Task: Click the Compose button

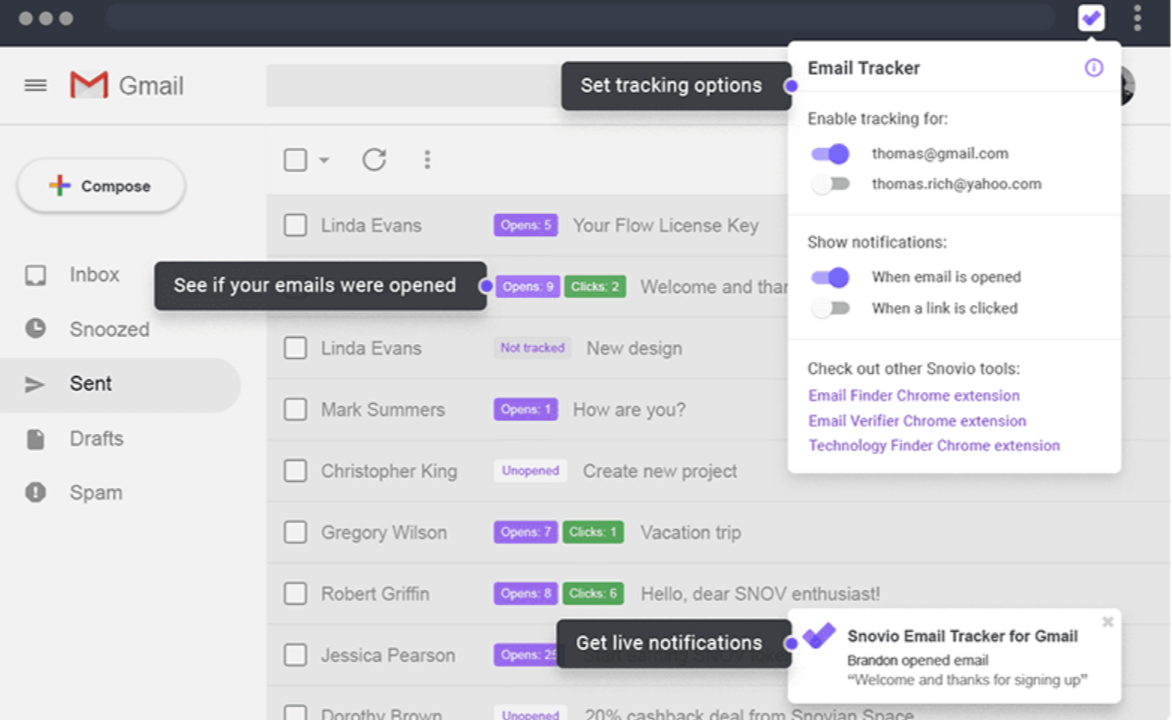Action: [x=101, y=186]
